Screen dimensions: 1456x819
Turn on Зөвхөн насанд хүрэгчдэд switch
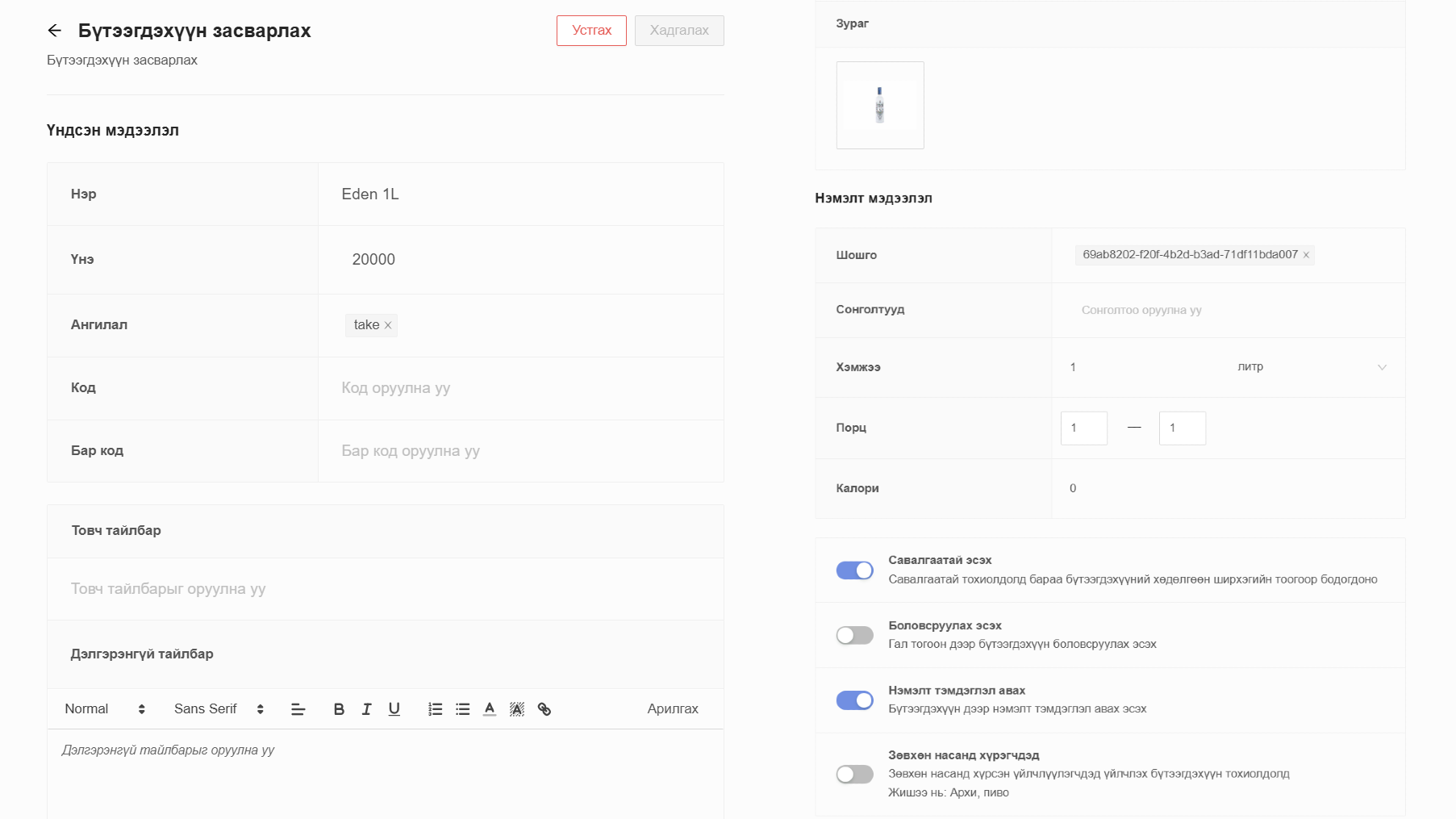pos(854,775)
